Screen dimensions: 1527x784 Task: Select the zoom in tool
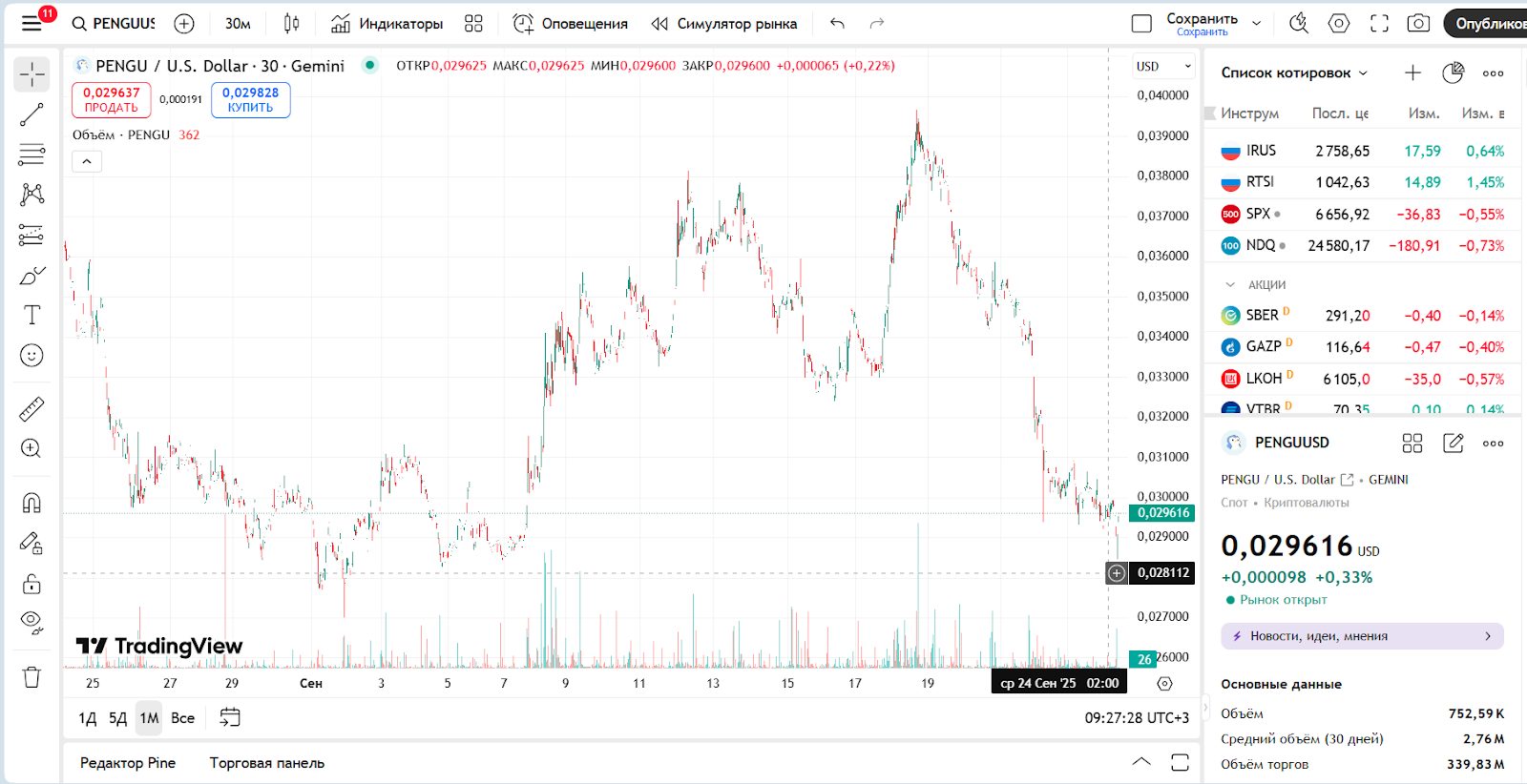(x=31, y=448)
